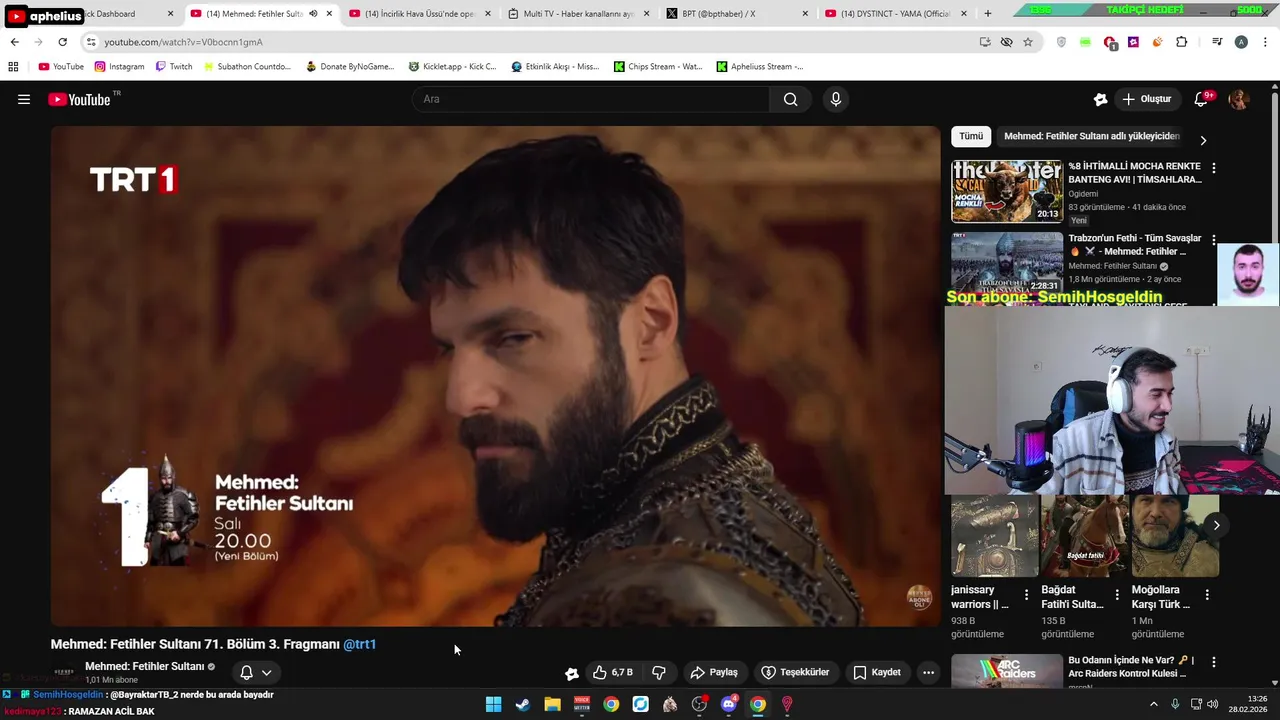Bookmark this page with the star icon
This screenshot has width=1280, height=720.
click(x=1028, y=42)
